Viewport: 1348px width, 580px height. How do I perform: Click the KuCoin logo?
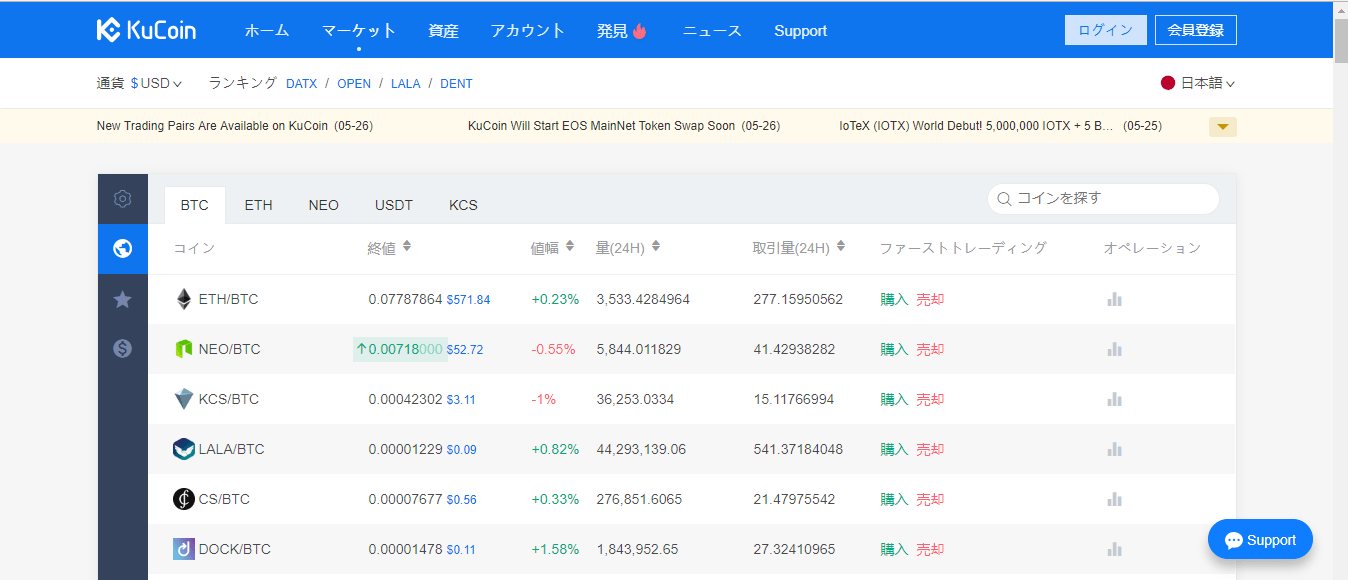click(x=147, y=30)
